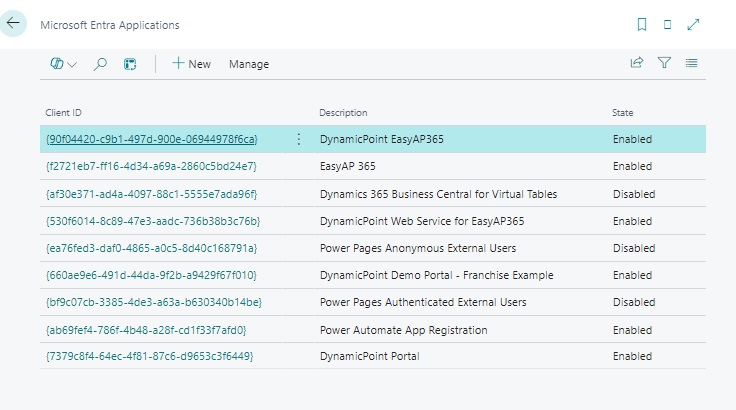Screen dimensions: 736x410
Task: Open row options for DynamicPoint EasyAP365
Action: point(299,139)
